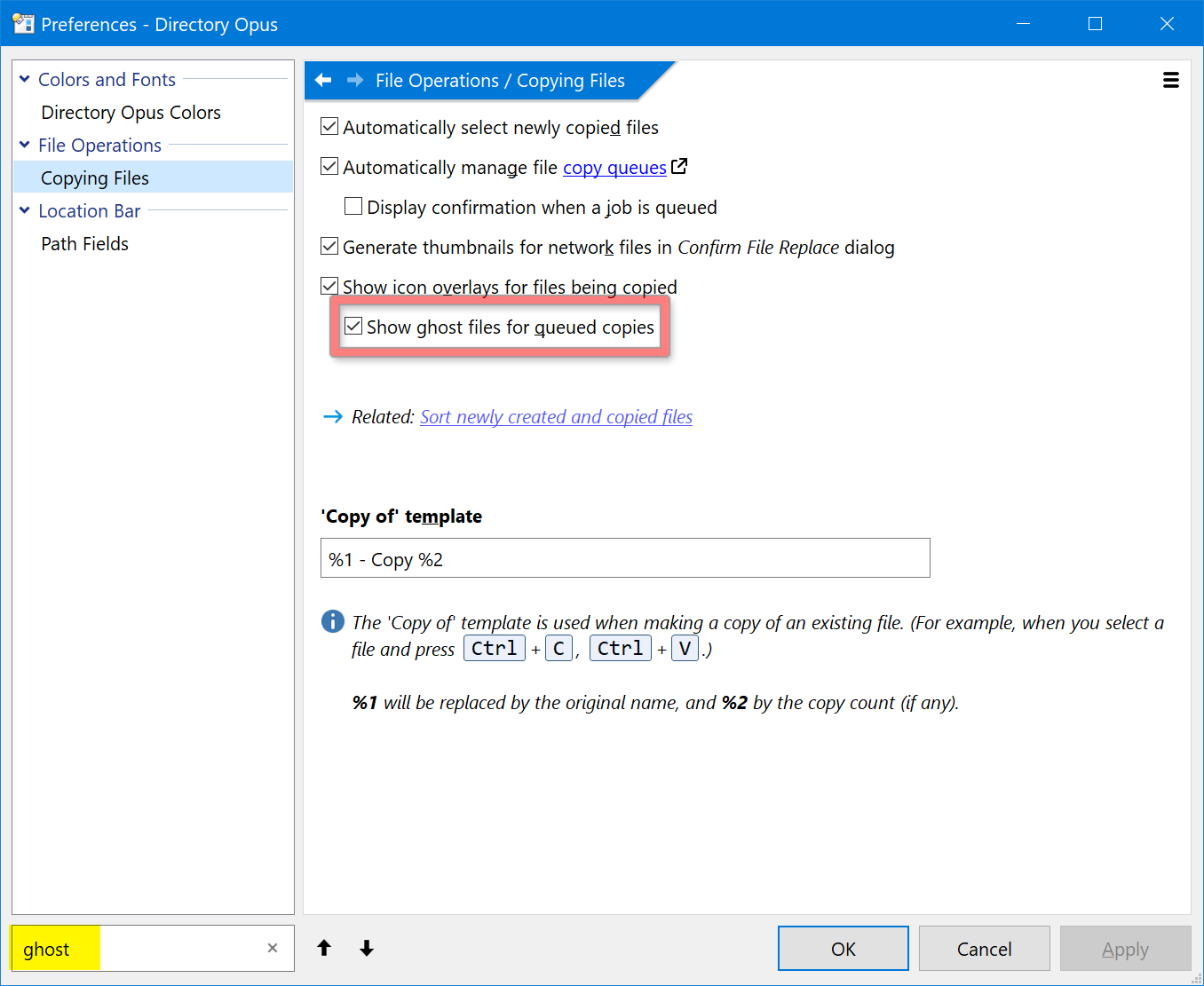Click the Cancel button

[x=985, y=949]
